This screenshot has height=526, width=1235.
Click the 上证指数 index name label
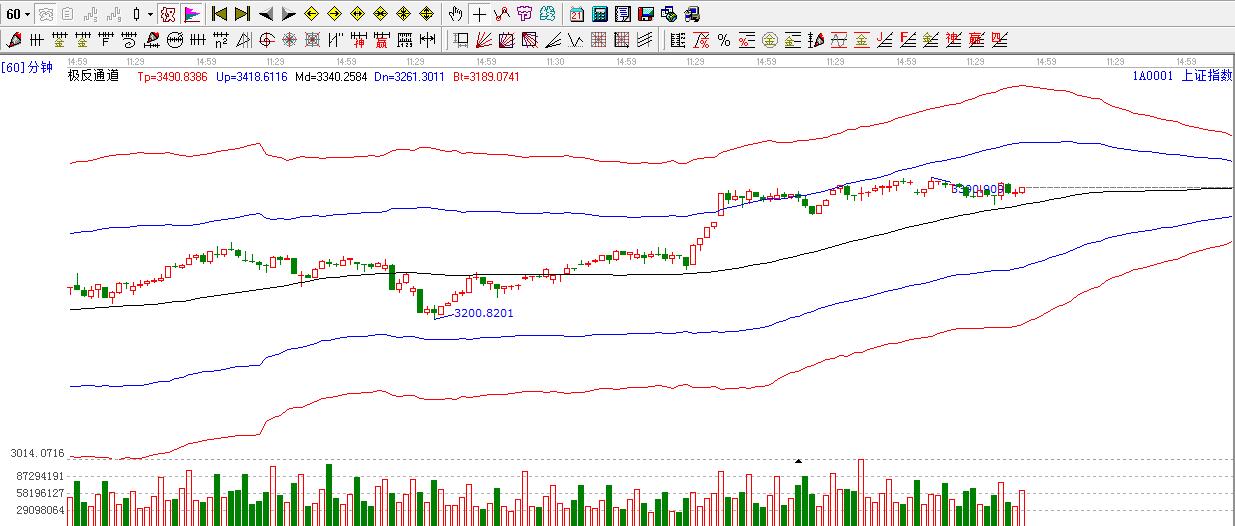[1206, 76]
